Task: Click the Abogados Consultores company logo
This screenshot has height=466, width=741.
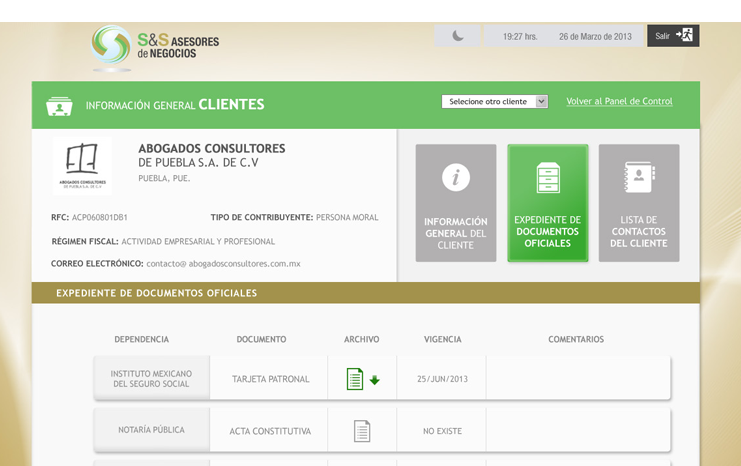Action: coord(80,167)
